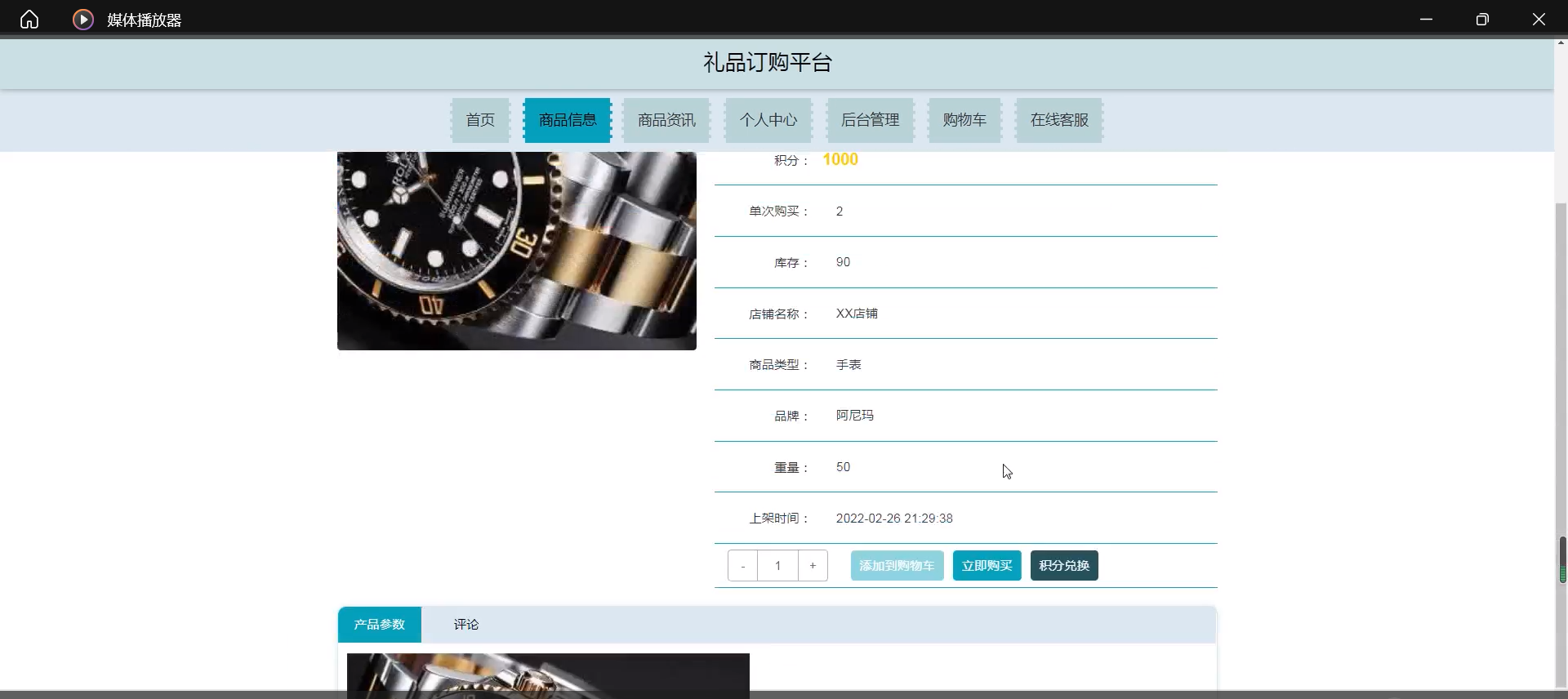Open the 商品资讯 navigation tab
1568x699 pixels.
click(x=666, y=120)
